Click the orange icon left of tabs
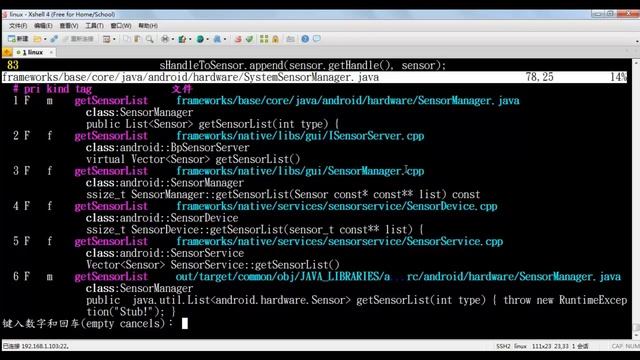The image size is (640, 360). coord(7,52)
